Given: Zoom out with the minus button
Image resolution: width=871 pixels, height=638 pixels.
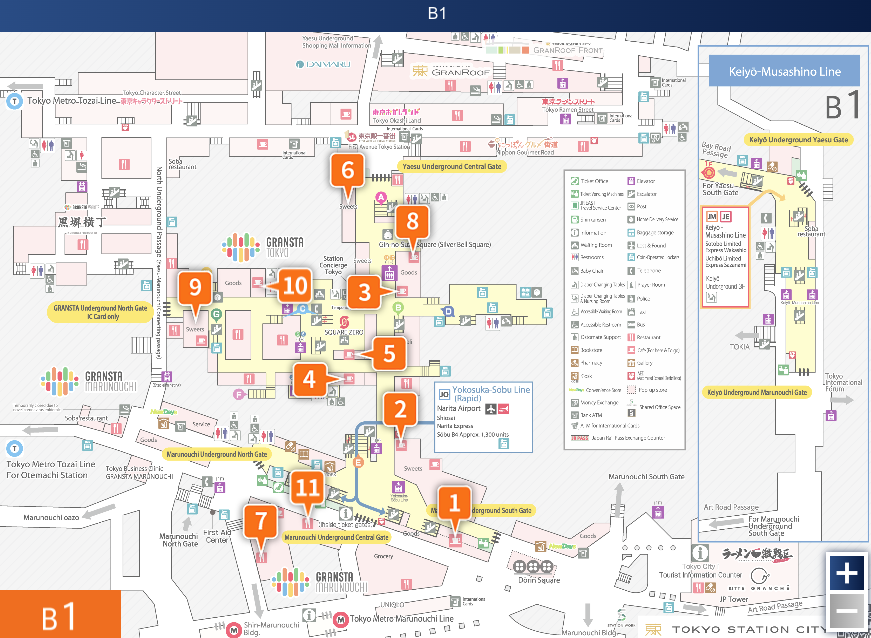Looking at the screenshot, I should pyautogui.click(x=846, y=610).
